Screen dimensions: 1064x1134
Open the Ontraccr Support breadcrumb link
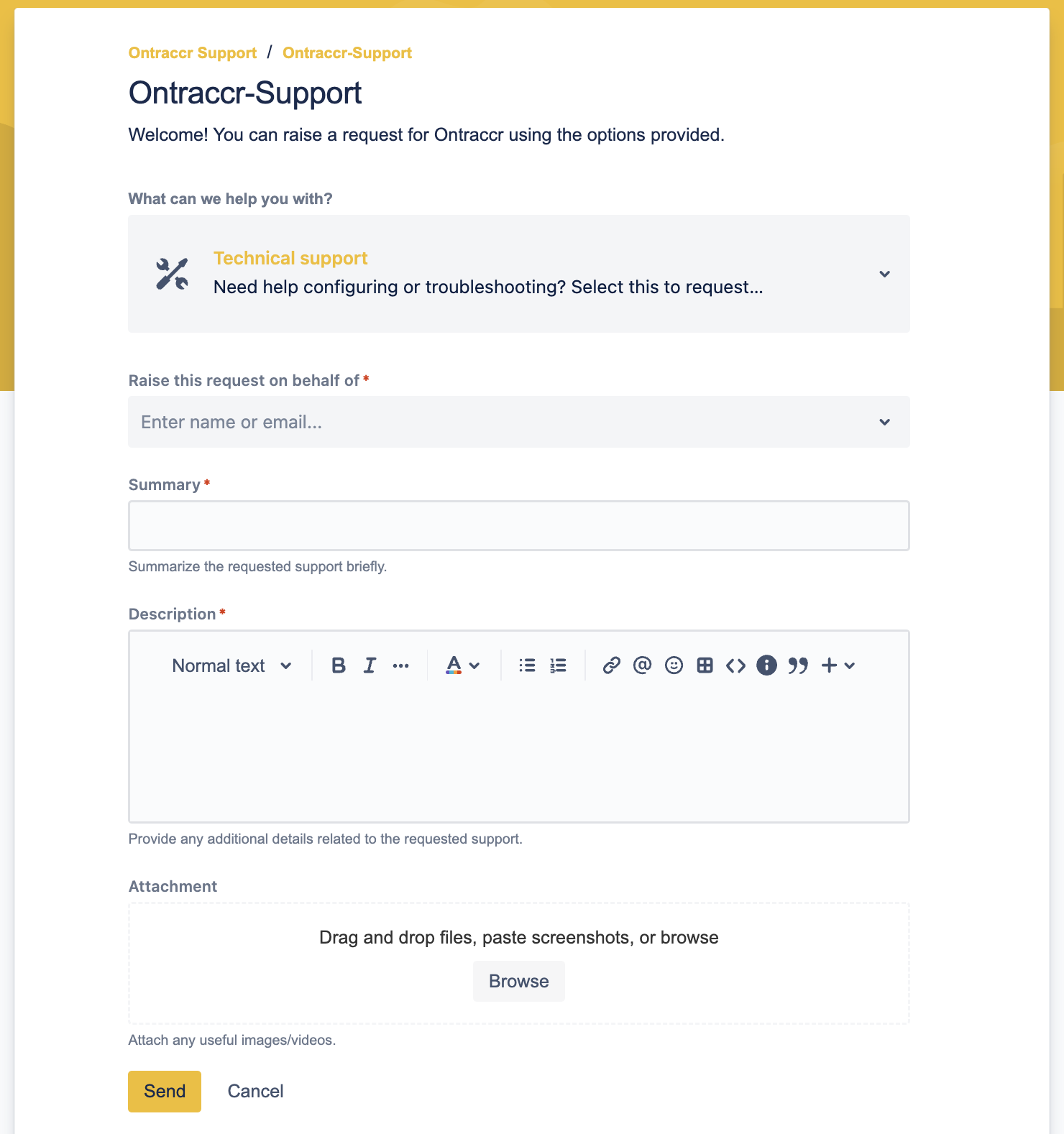(x=193, y=53)
